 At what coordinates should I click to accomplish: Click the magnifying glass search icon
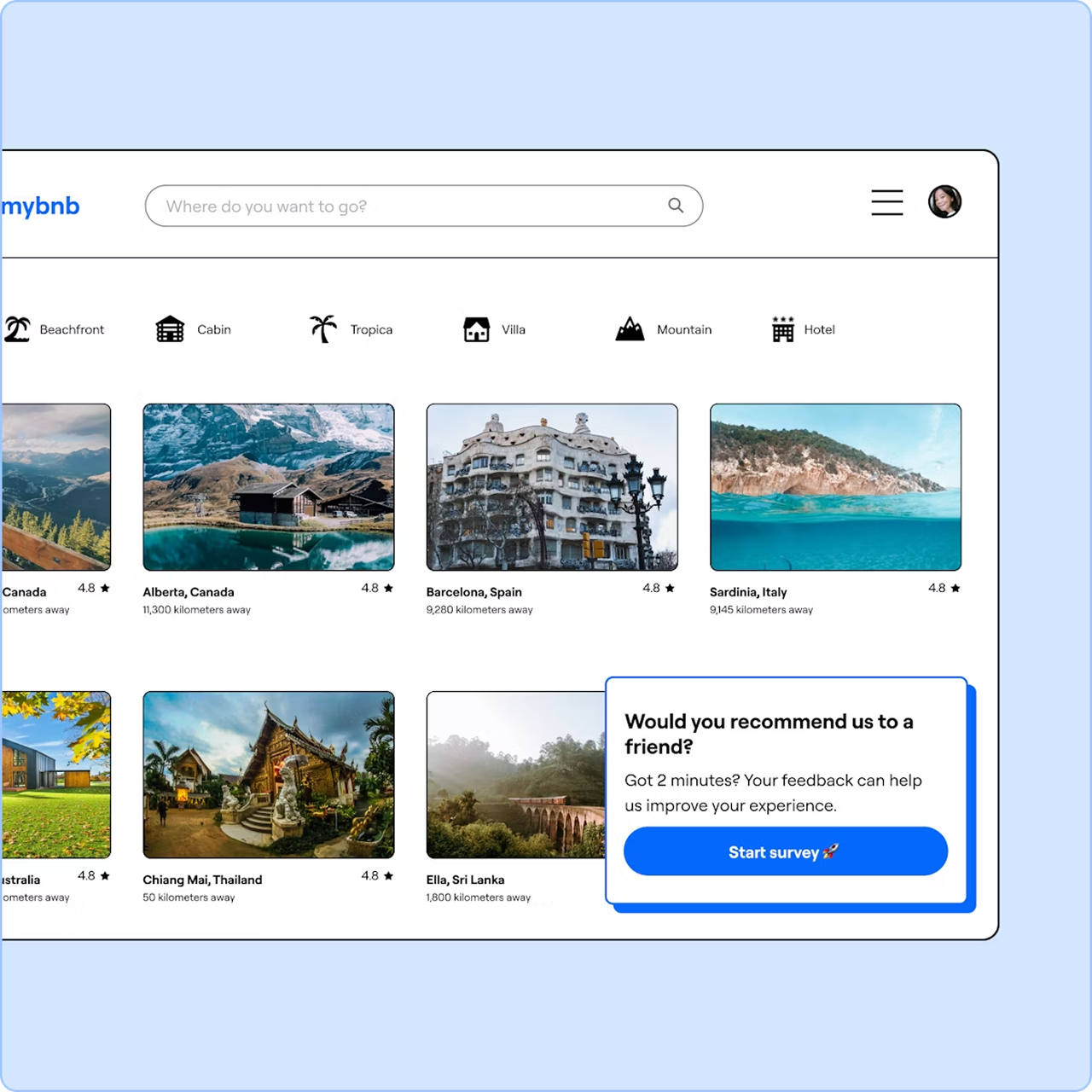(x=676, y=206)
